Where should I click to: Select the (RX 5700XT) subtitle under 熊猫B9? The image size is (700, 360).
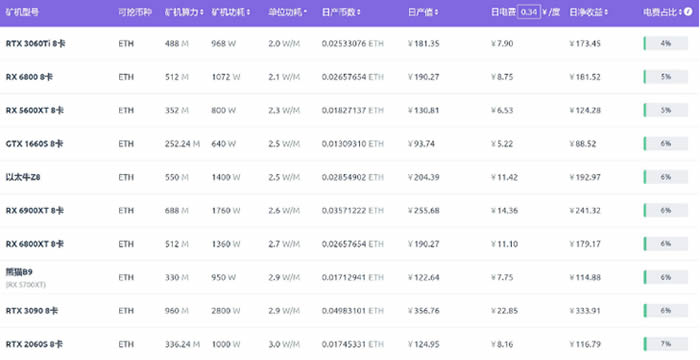[x=26, y=285]
